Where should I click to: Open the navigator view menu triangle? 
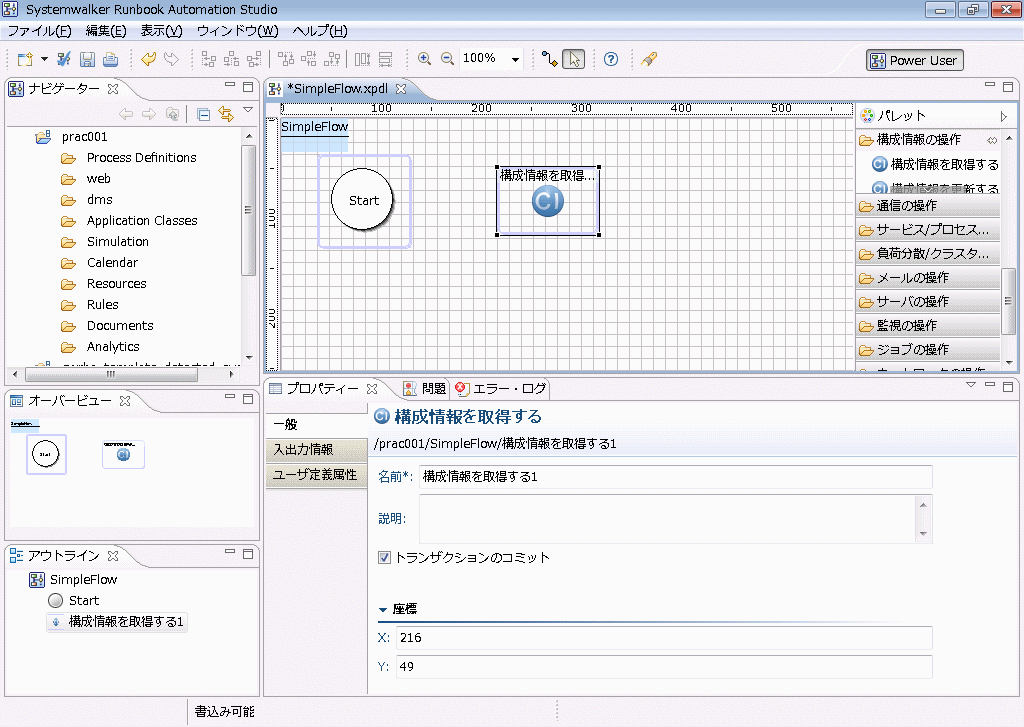pyautogui.click(x=248, y=110)
